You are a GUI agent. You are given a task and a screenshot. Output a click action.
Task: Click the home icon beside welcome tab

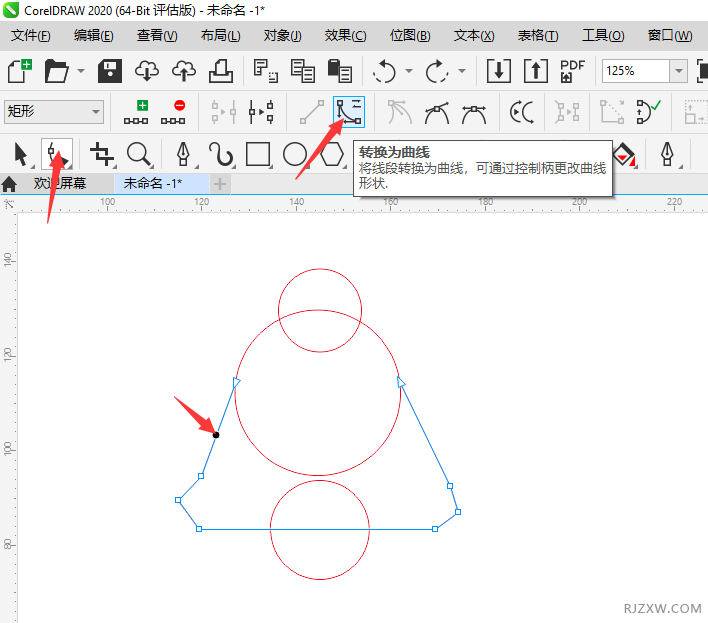(x=9, y=184)
